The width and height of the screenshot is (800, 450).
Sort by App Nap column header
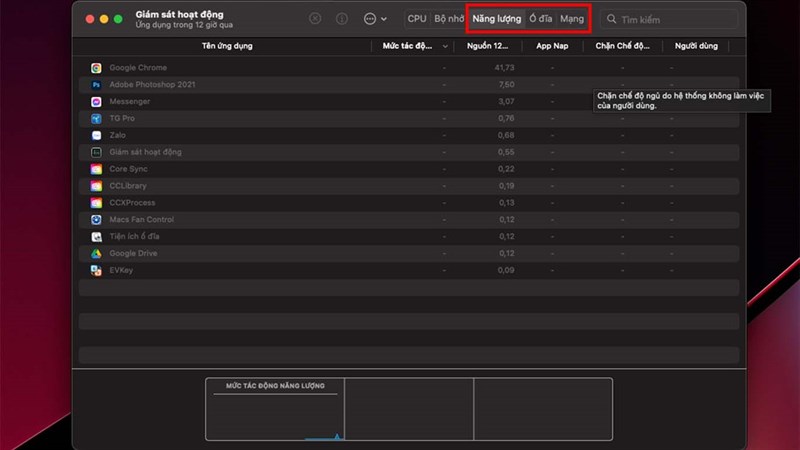tap(552, 46)
